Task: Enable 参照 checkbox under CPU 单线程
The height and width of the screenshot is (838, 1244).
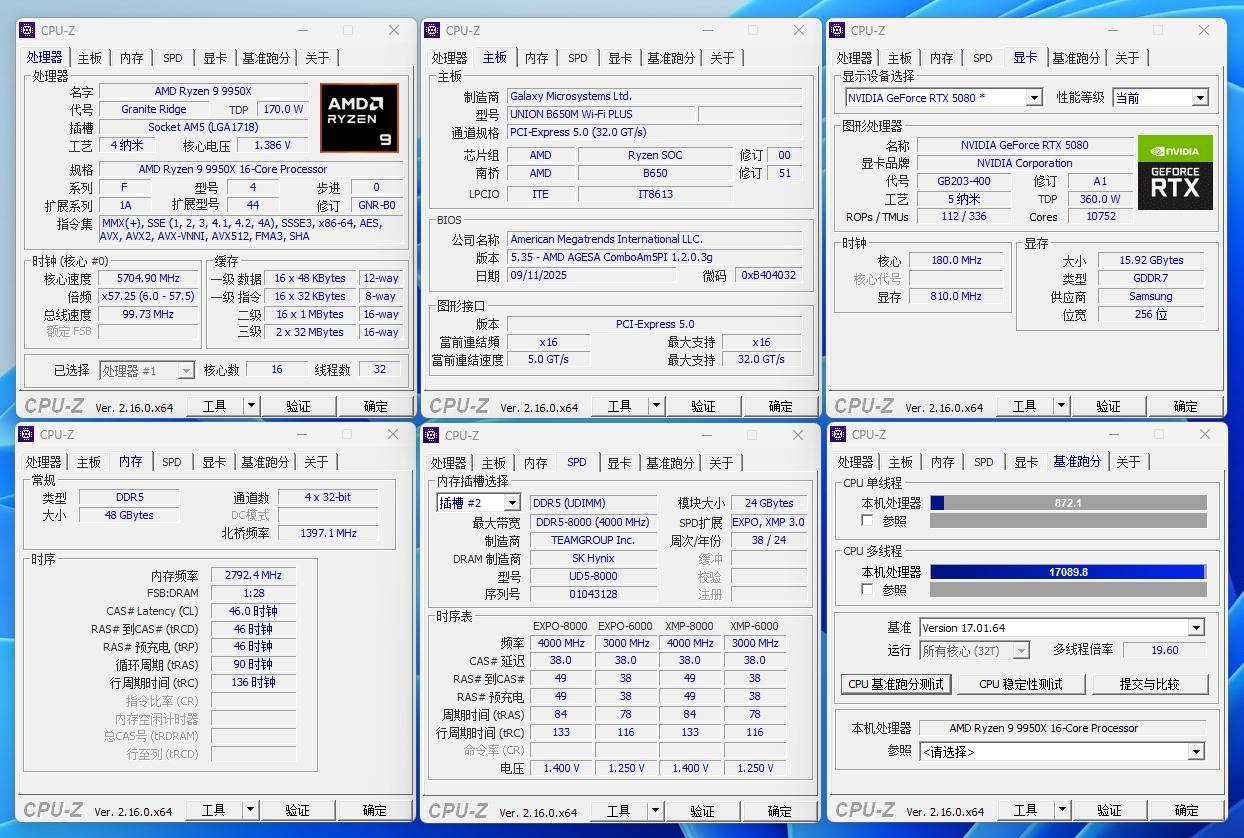Action: point(867,521)
